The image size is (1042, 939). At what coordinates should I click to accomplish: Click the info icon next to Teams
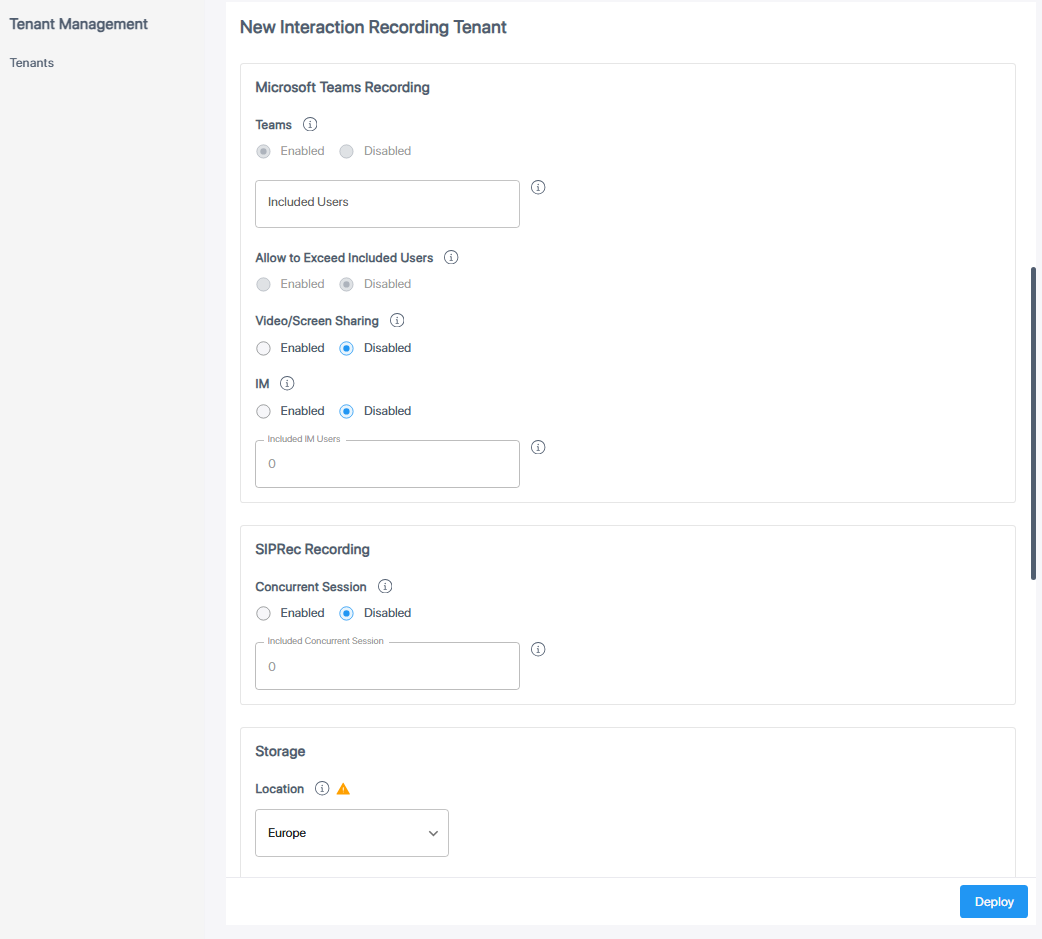click(310, 125)
